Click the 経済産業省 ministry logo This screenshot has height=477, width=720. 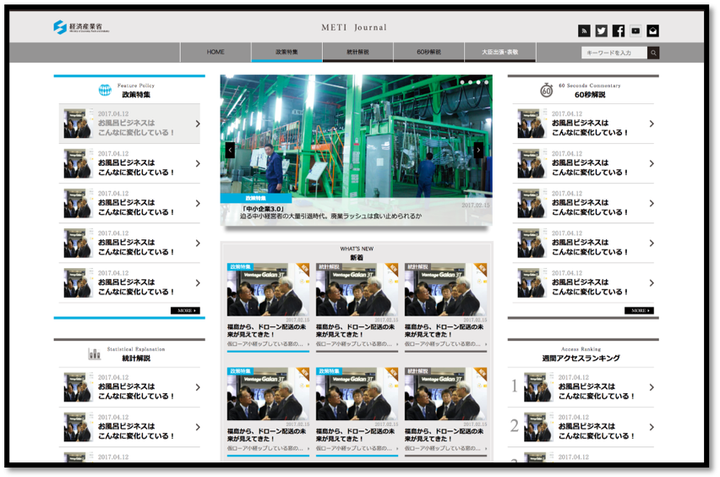(81, 27)
